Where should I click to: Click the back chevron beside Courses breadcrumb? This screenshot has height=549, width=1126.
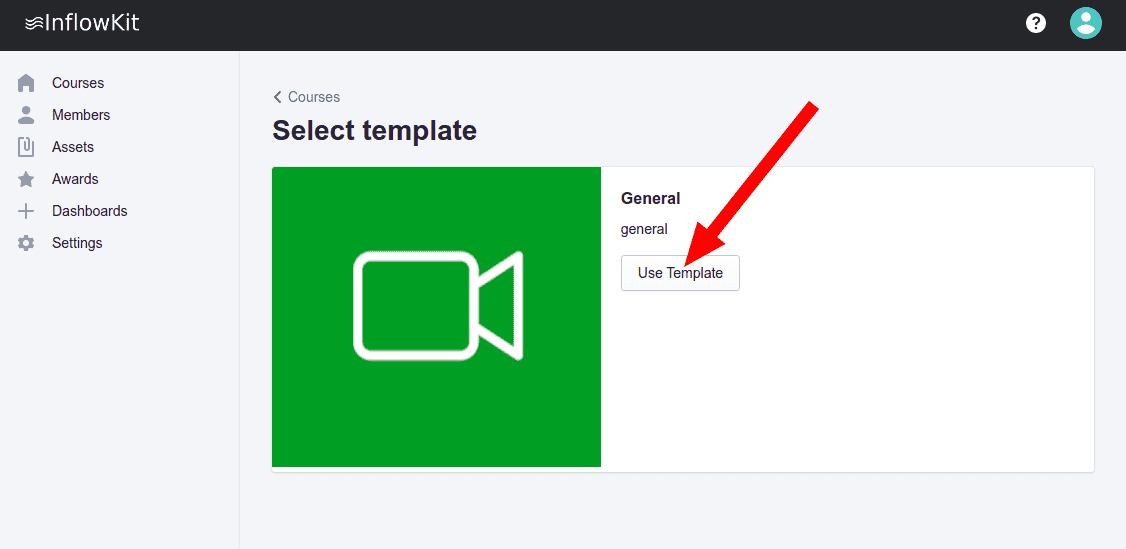277,97
